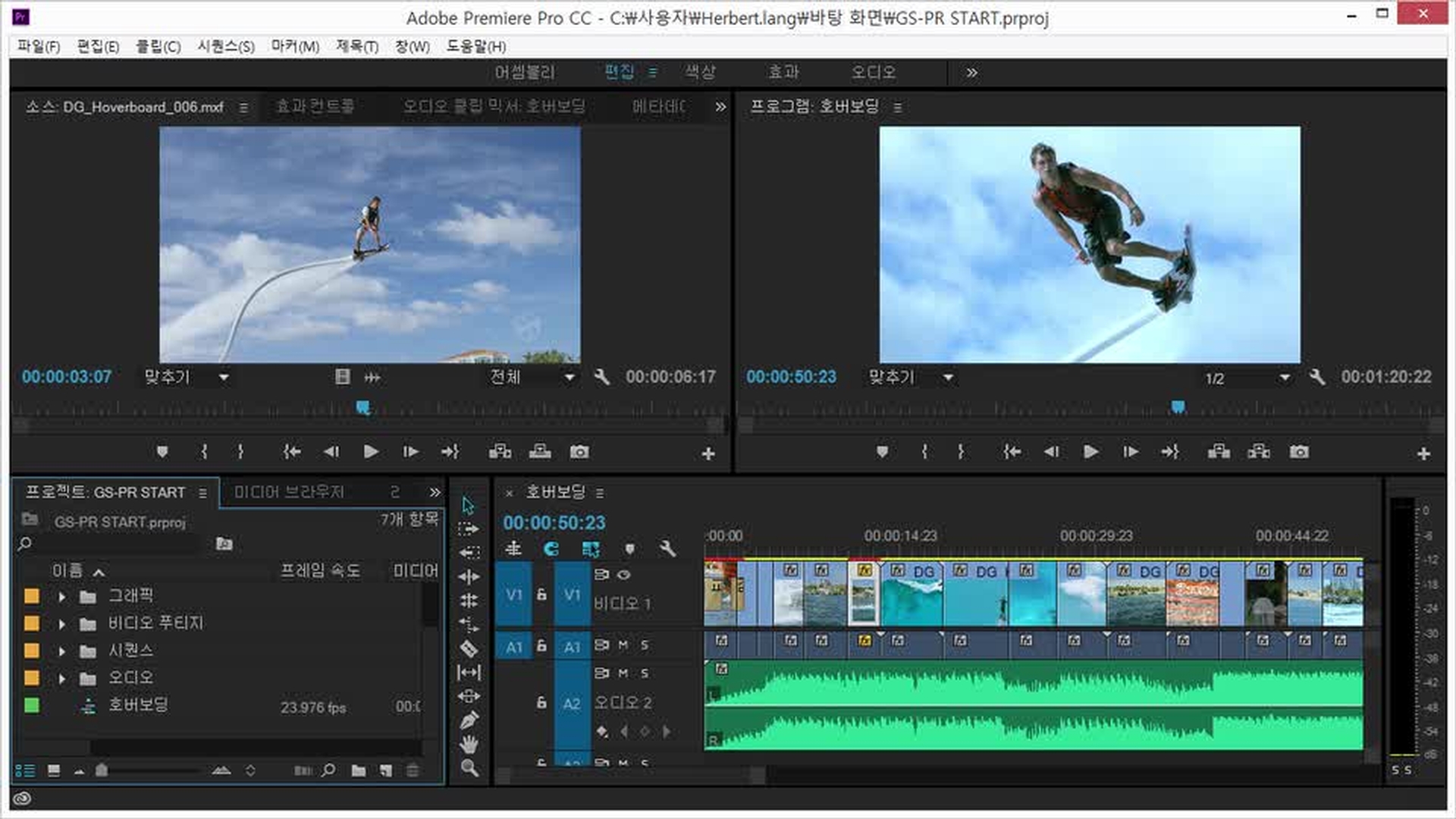The height and width of the screenshot is (819, 1456).
Task: Toggle Snap magnet icon in timeline
Action: coord(551,548)
